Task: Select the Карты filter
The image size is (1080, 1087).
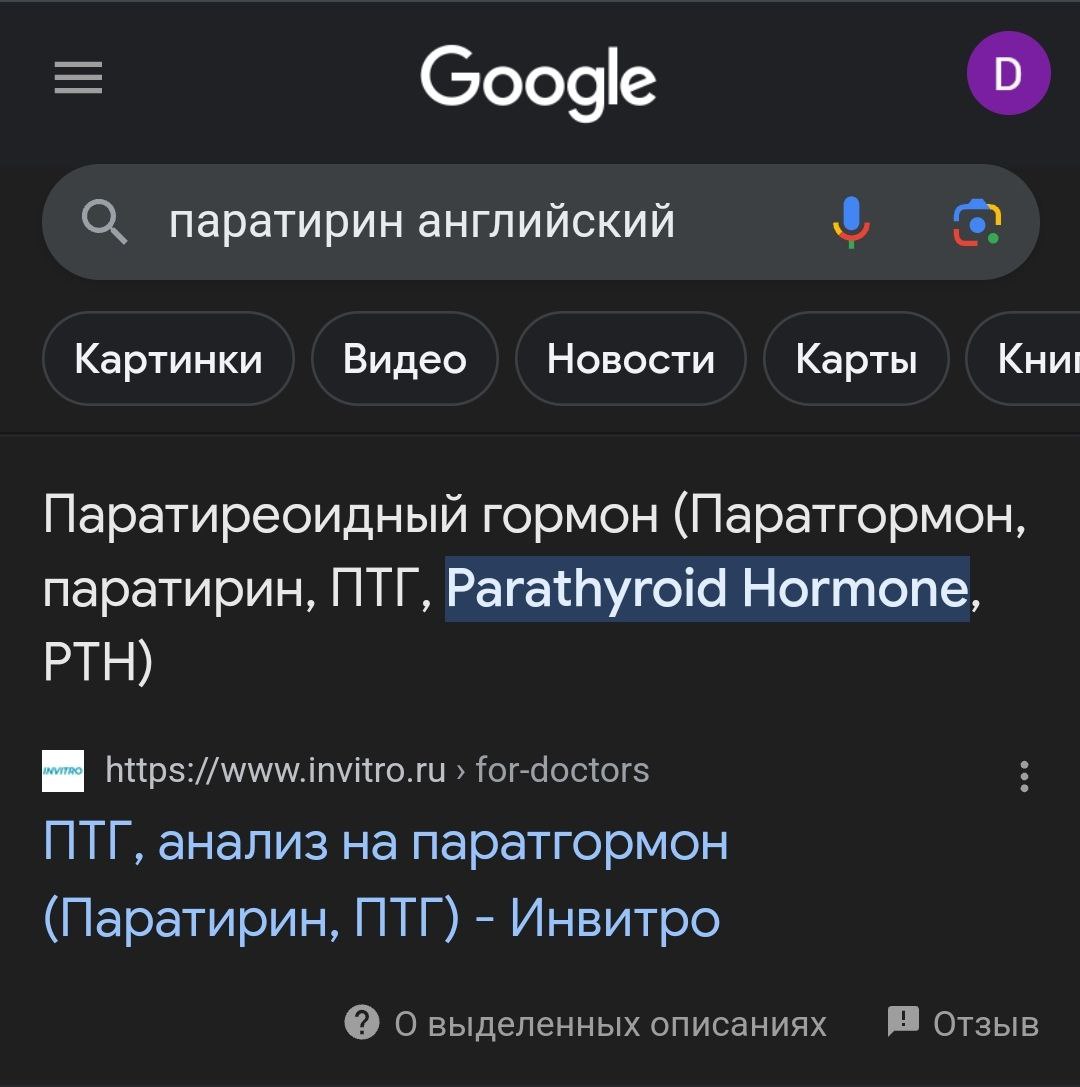Action: coord(856,358)
